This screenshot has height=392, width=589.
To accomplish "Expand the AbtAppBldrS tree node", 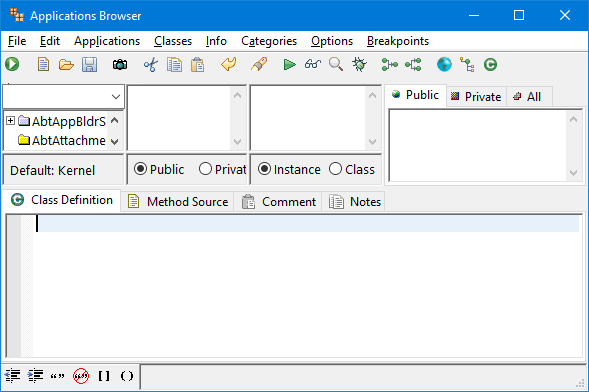I will coord(11,121).
